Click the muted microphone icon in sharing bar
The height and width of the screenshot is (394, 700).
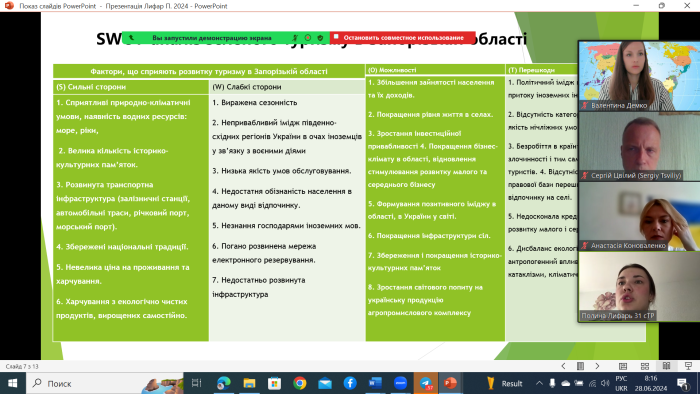[x=295, y=38]
